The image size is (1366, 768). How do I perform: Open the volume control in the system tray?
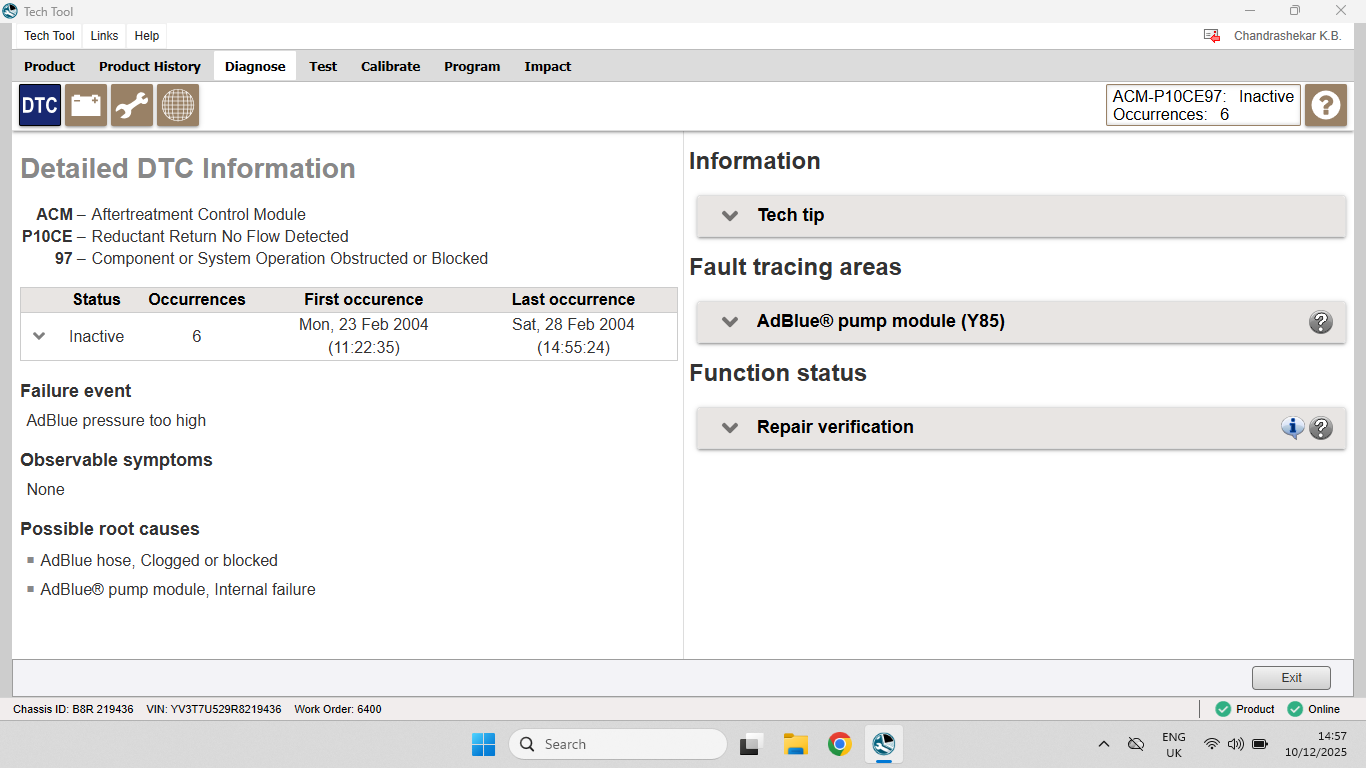tap(1235, 744)
